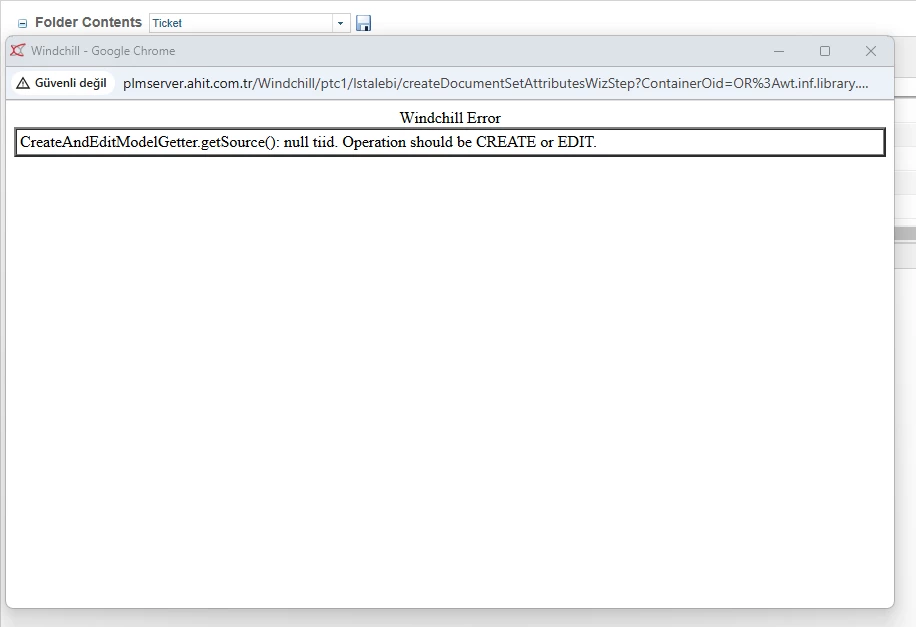
Task: Close the Windchill error popup window
Action: click(870, 51)
